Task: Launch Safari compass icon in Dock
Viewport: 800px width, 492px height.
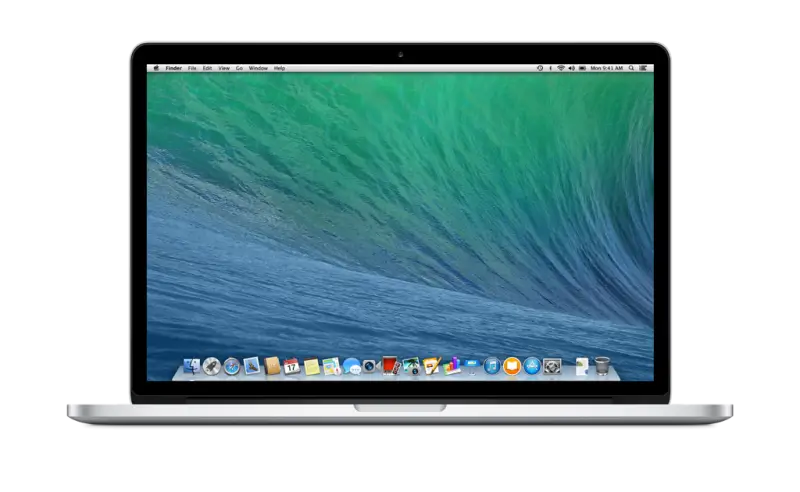Action: tap(232, 366)
